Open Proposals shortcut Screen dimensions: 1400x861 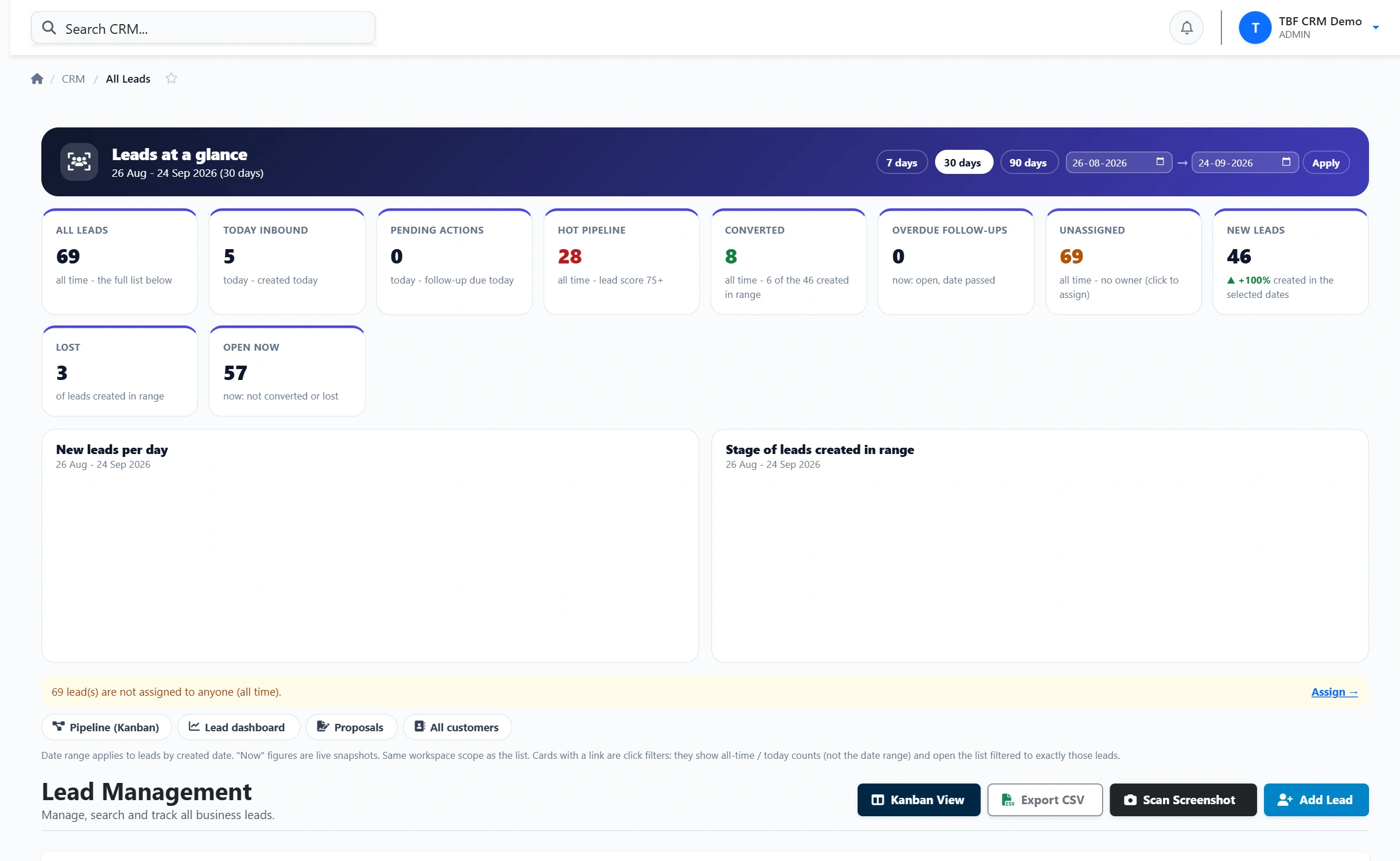click(351, 727)
